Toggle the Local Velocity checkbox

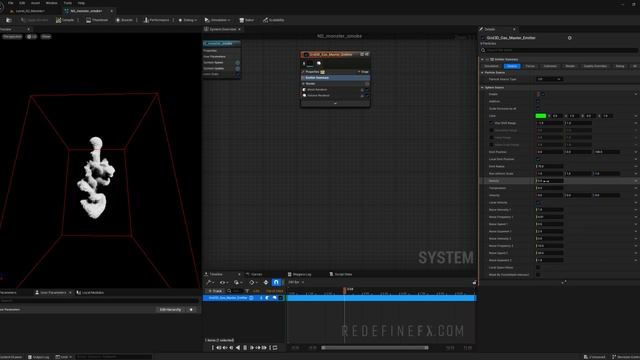(x=538, y=202)
